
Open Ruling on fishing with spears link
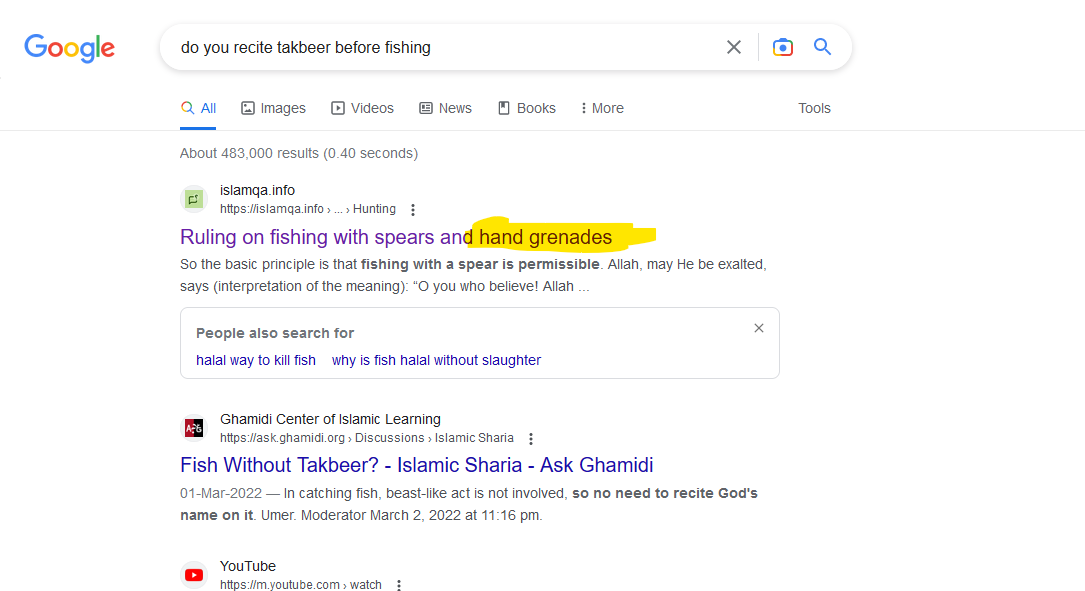tap(395, 237)
